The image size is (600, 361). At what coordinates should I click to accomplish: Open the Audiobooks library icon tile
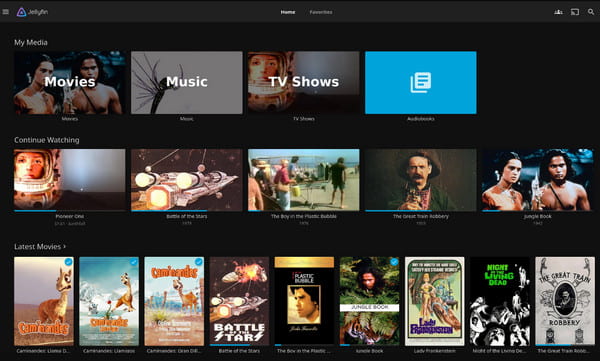(421, 83)
